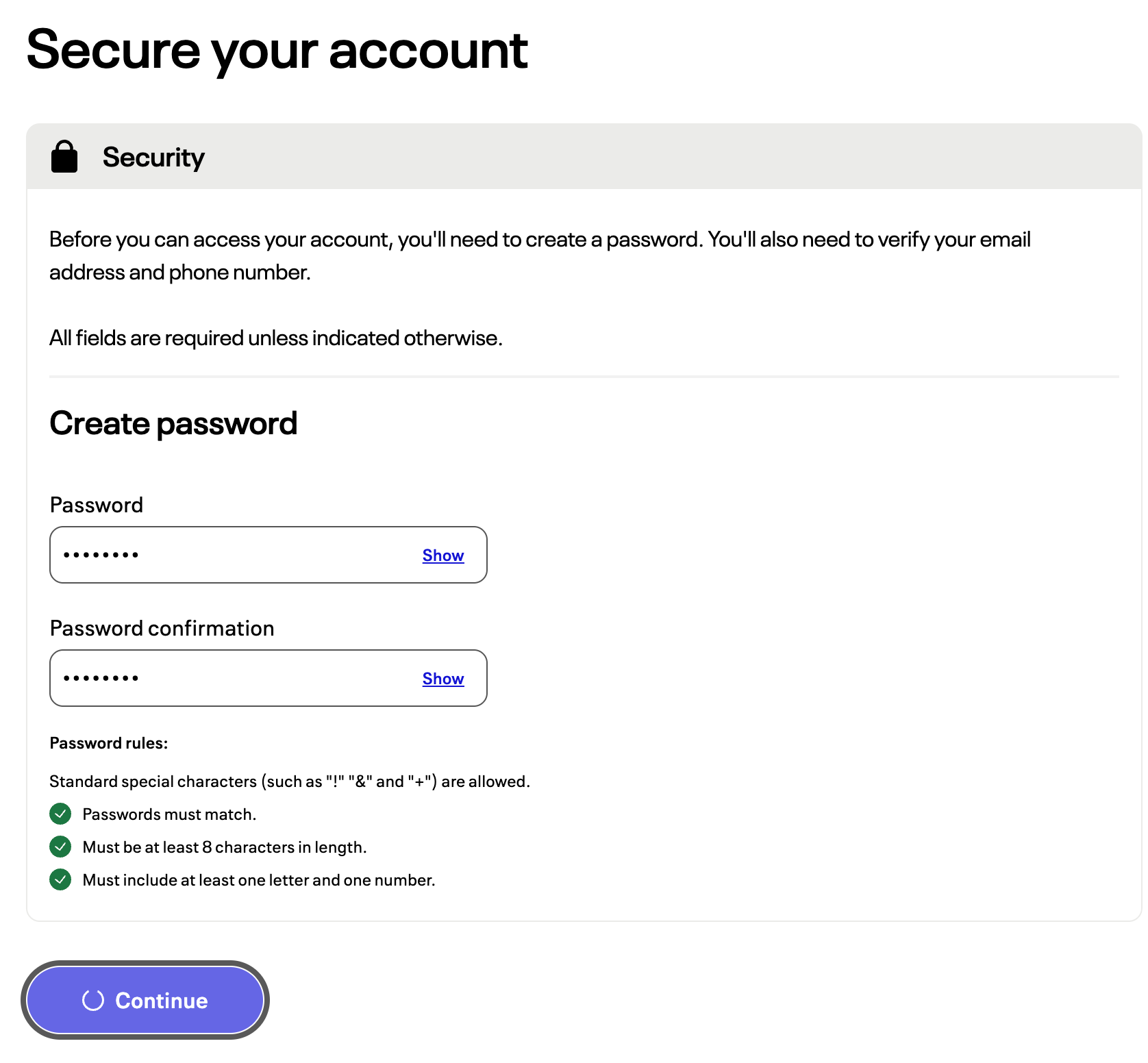The height and width of the screenshot is (1063, 1148).
Task: Click the Must include one letter rule text
Action: [259, 880]
